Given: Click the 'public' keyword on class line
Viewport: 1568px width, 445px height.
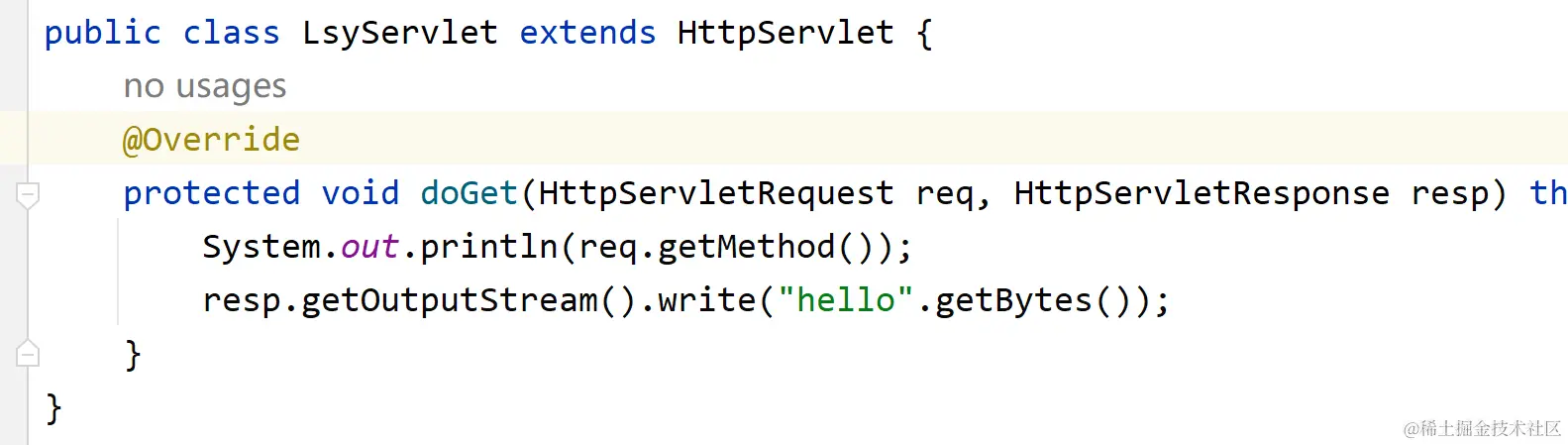Looking at the screenshot, I should [102, 33].
